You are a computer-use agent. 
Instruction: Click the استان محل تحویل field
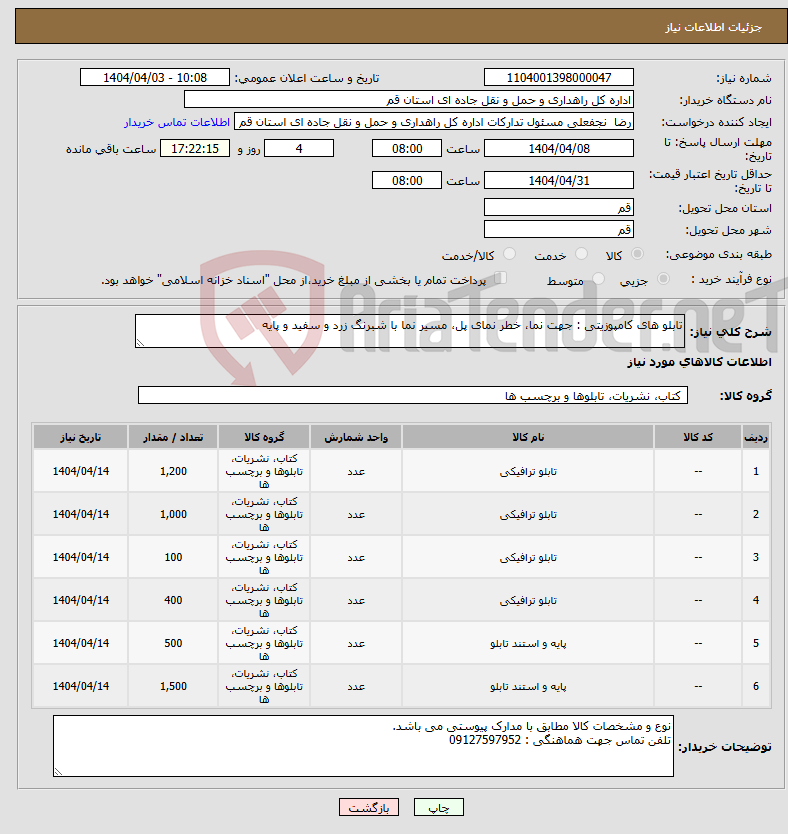(559, 207)
